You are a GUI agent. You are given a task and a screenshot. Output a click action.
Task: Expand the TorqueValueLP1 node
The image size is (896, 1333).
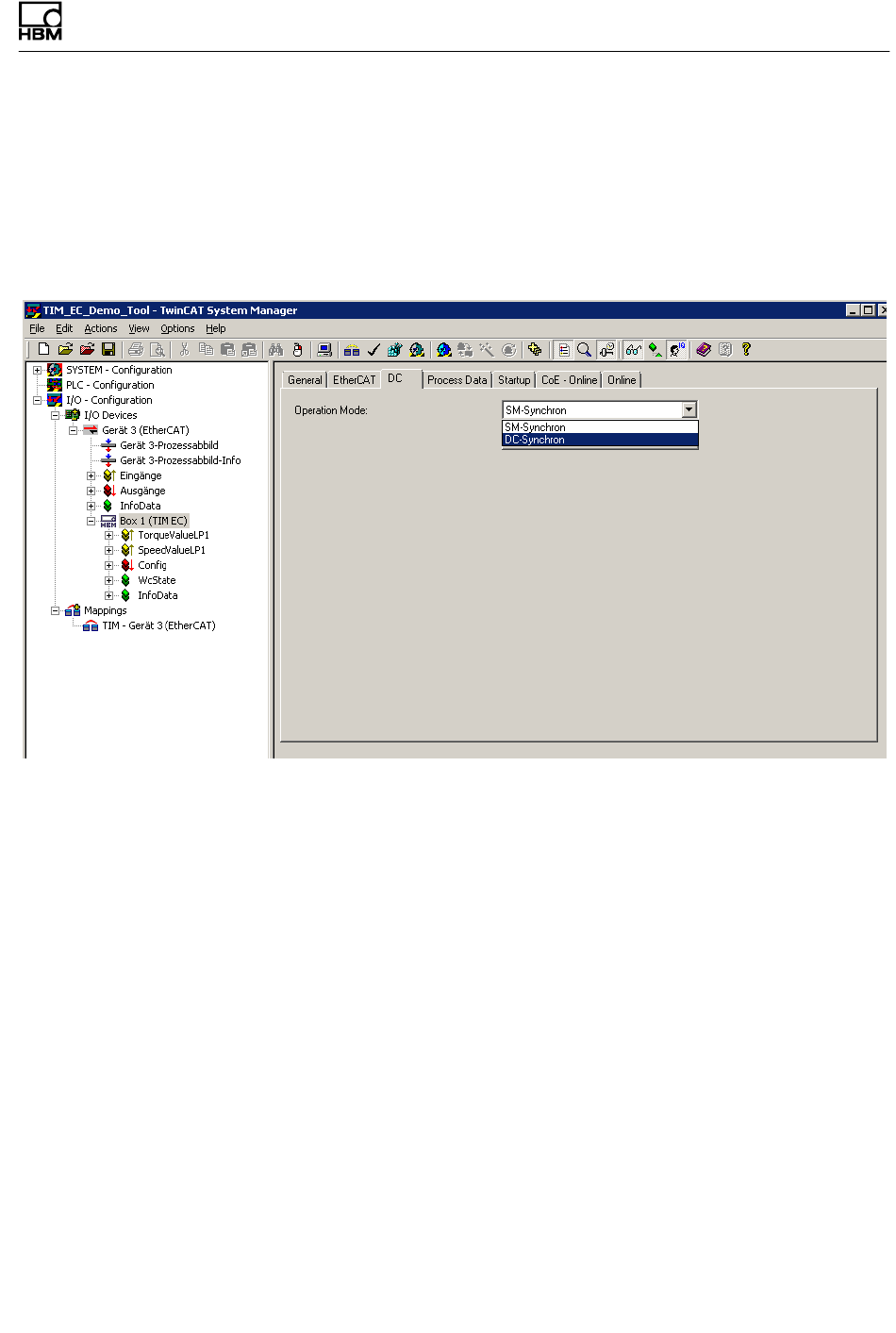pyautogui.click(x=109, y=535)
